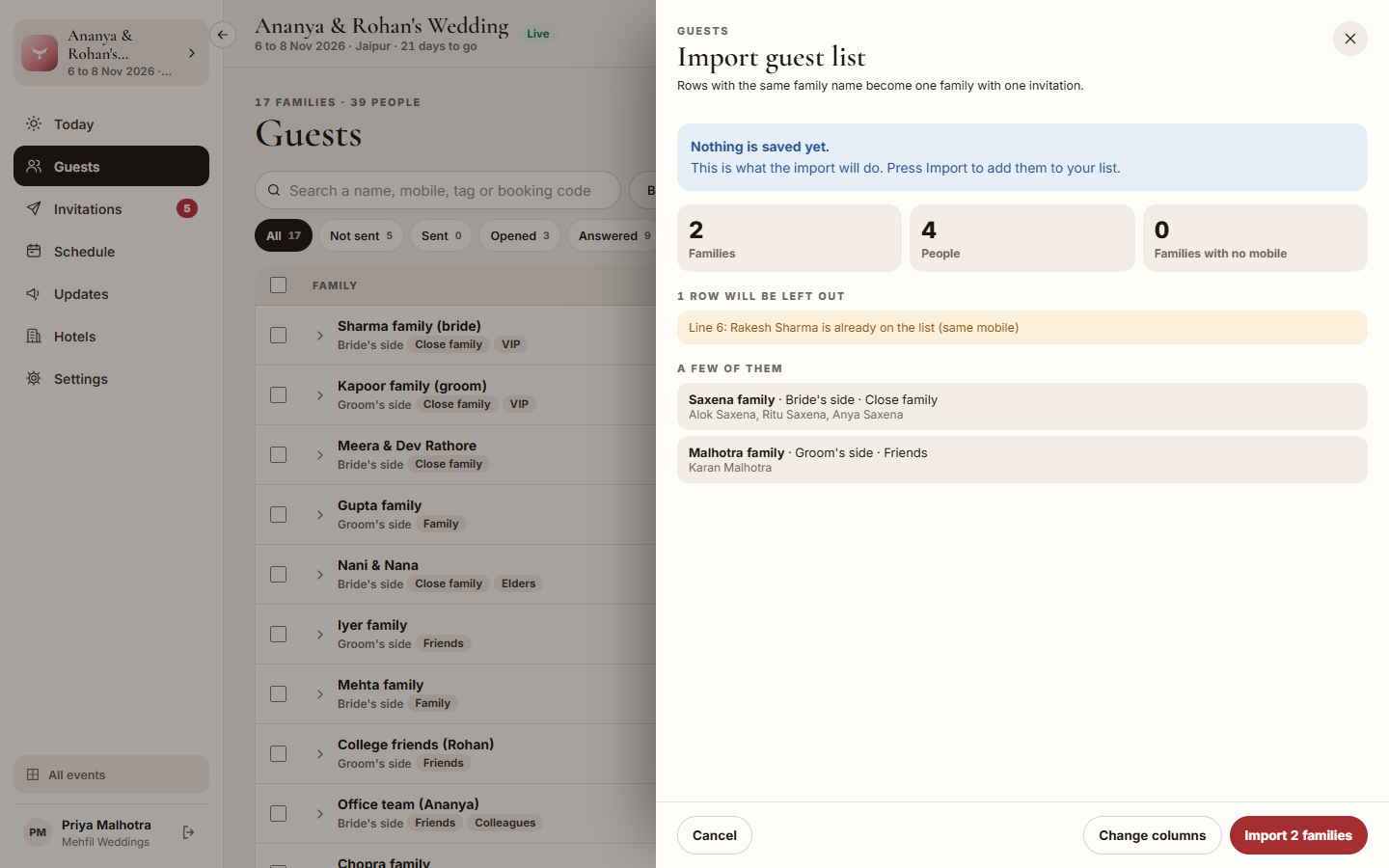Click the Schedule calendar icon
Screen dimensions: 1389x868
[34, 251]
